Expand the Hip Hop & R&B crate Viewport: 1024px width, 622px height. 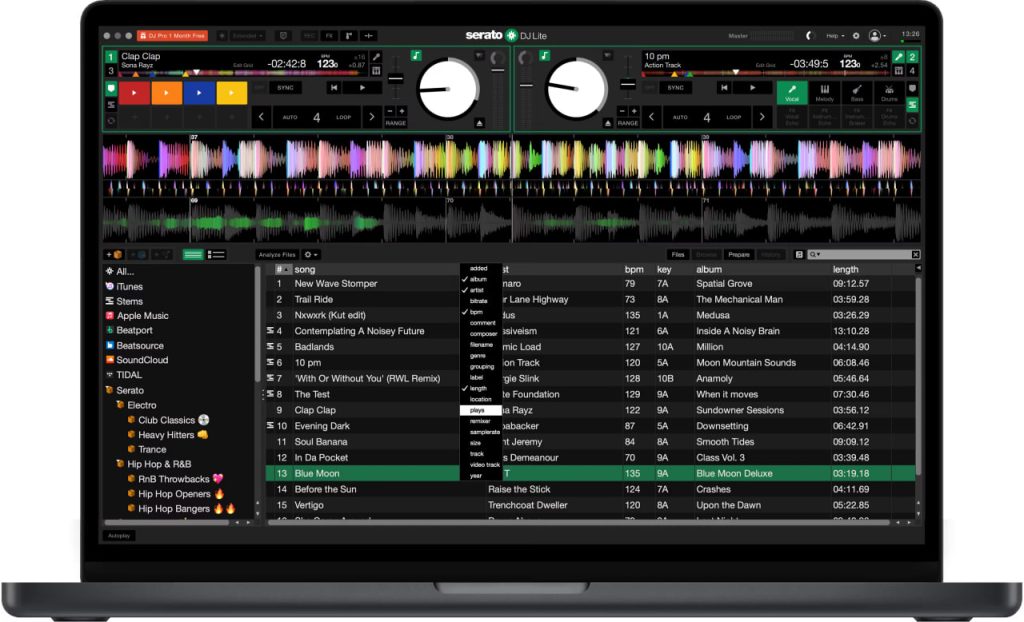[x=120, y=464]
